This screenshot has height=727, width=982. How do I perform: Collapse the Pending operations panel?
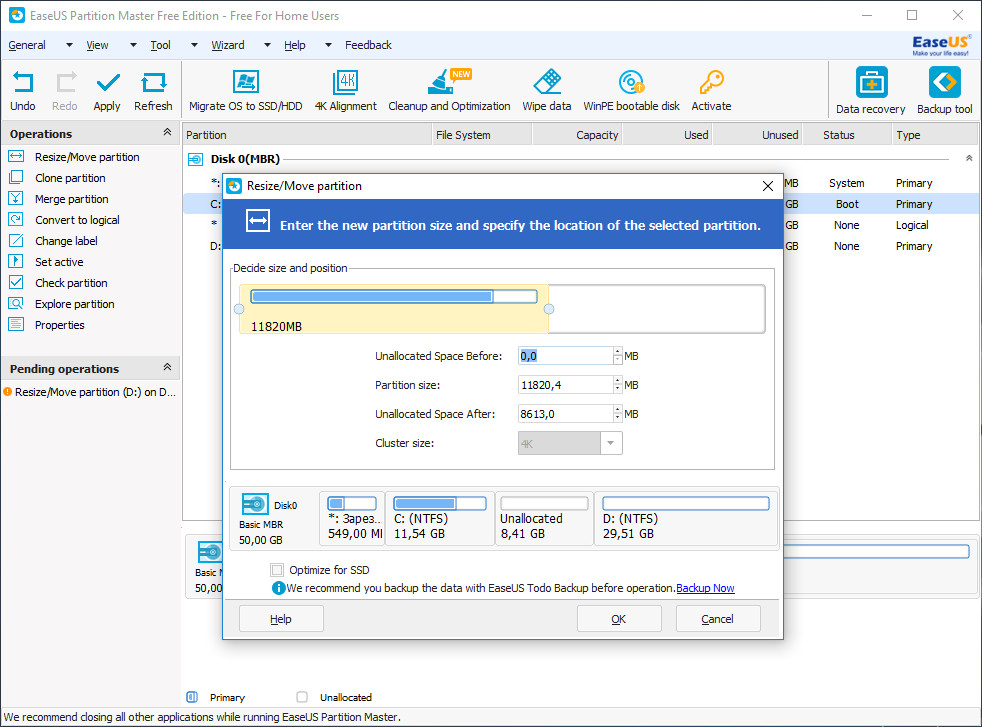(x=167, y=368)
